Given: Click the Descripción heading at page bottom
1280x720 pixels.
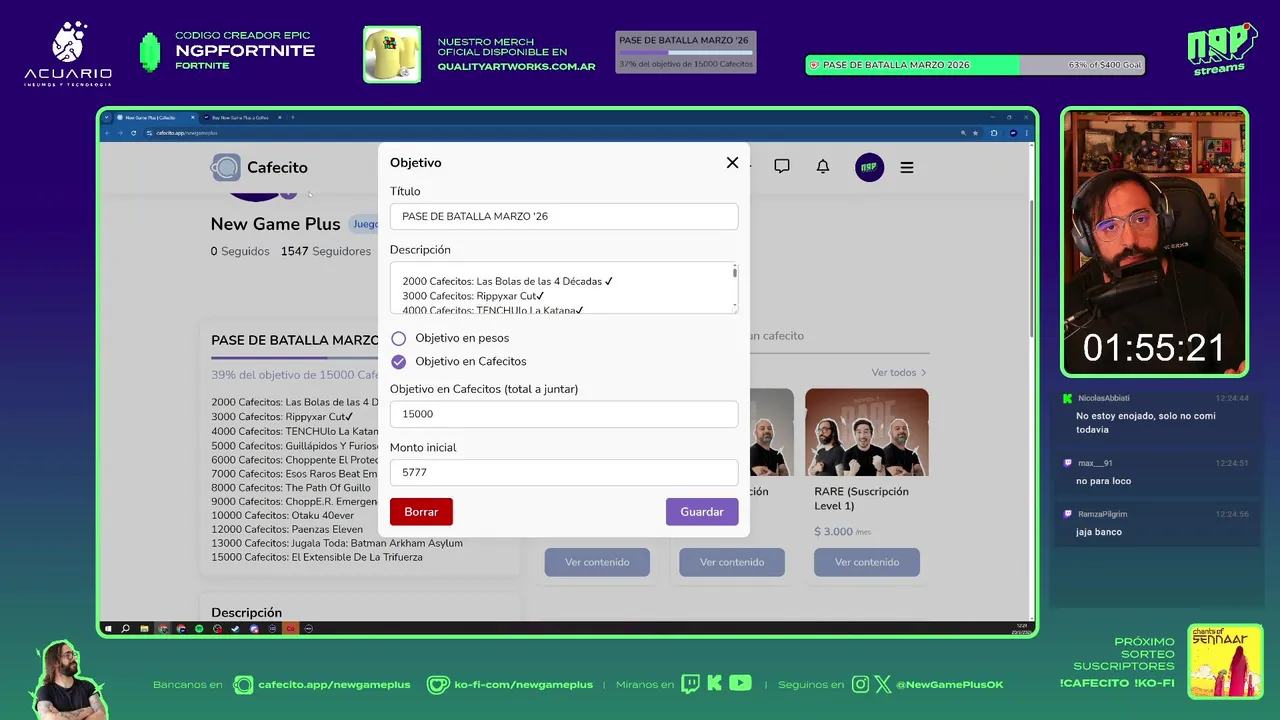Looking at the screenshot, I should tap(247, 613).
